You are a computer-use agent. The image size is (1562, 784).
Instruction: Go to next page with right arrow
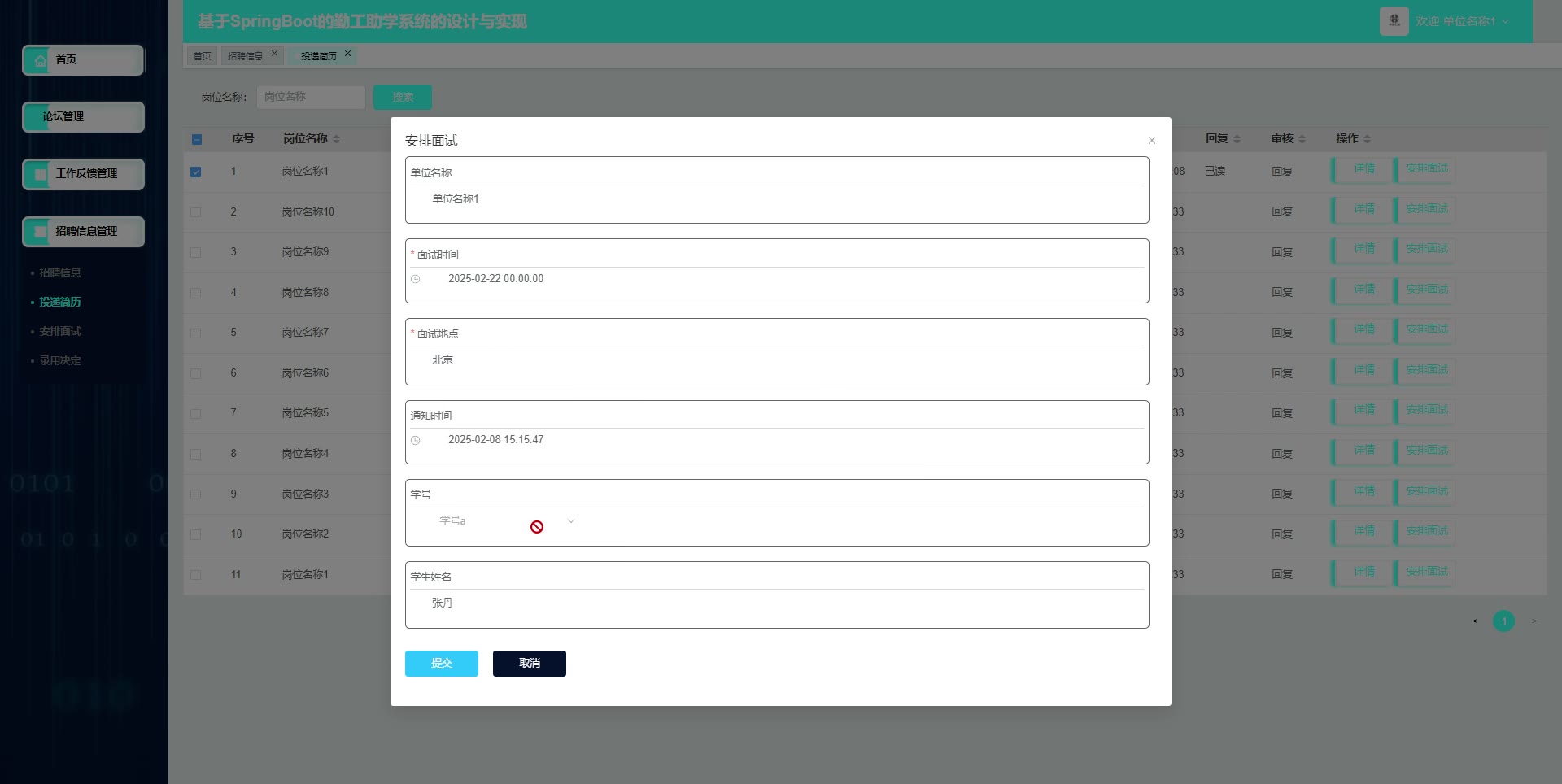[x=1534, y=621]
